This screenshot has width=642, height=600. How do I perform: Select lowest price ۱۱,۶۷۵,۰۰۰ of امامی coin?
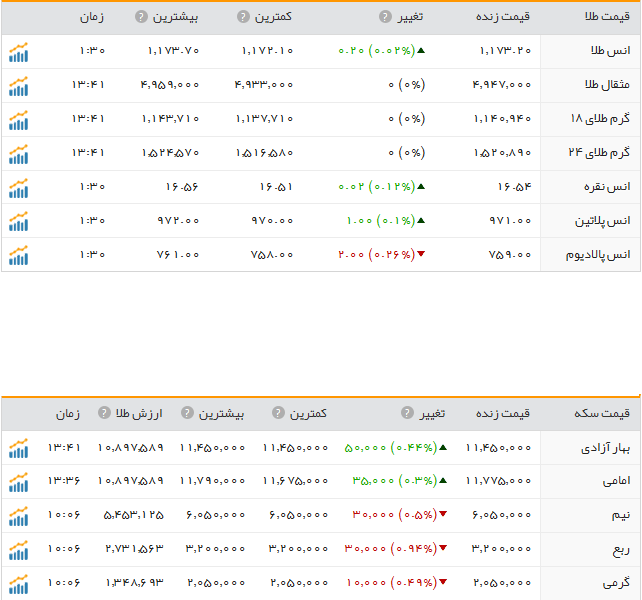(x=295, y=481)
